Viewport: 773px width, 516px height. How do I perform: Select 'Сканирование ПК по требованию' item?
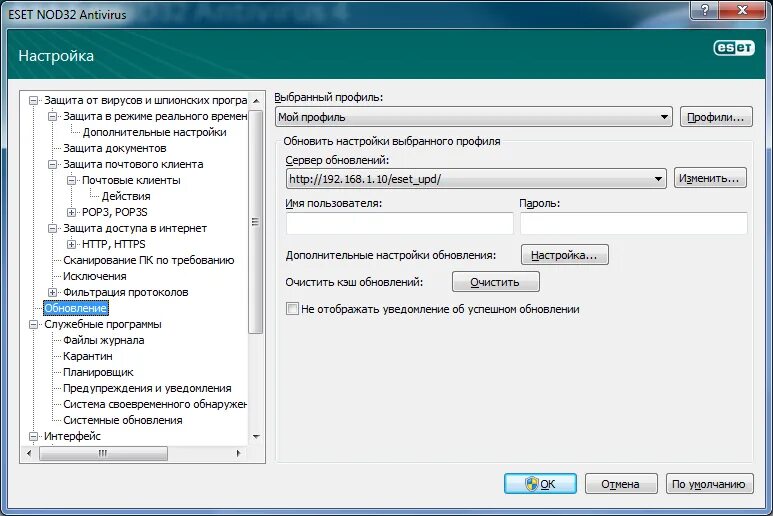coord(148,260)
